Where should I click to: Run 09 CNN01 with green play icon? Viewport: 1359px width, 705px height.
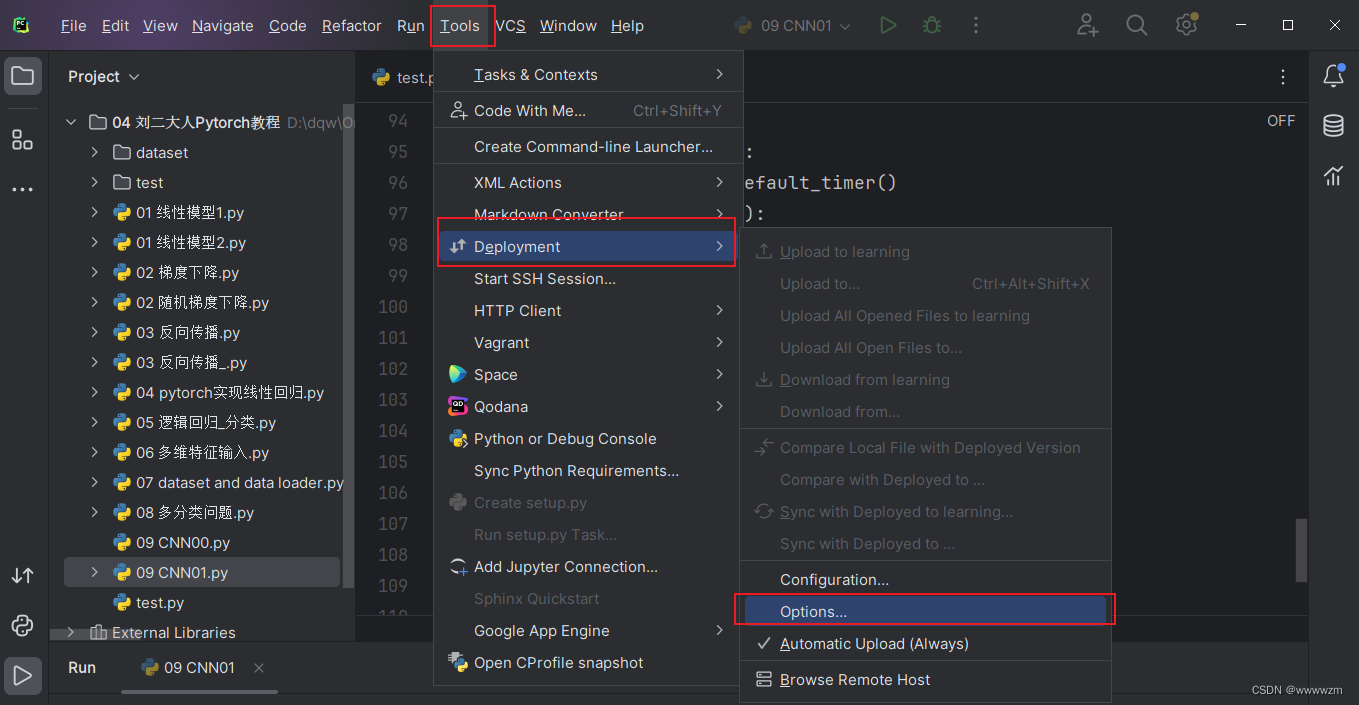(888, 26)
